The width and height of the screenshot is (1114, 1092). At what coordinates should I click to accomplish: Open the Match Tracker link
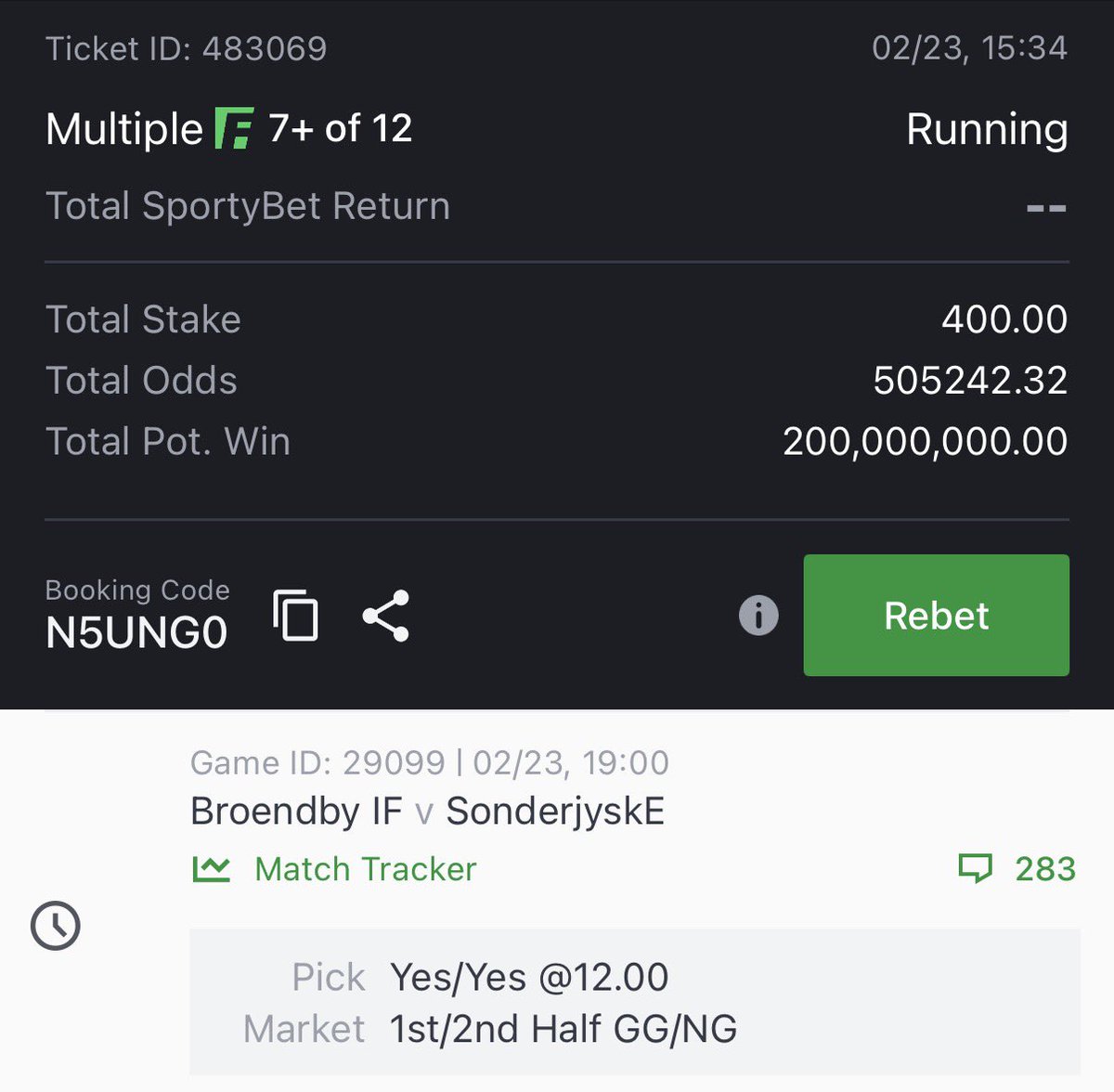365,869
